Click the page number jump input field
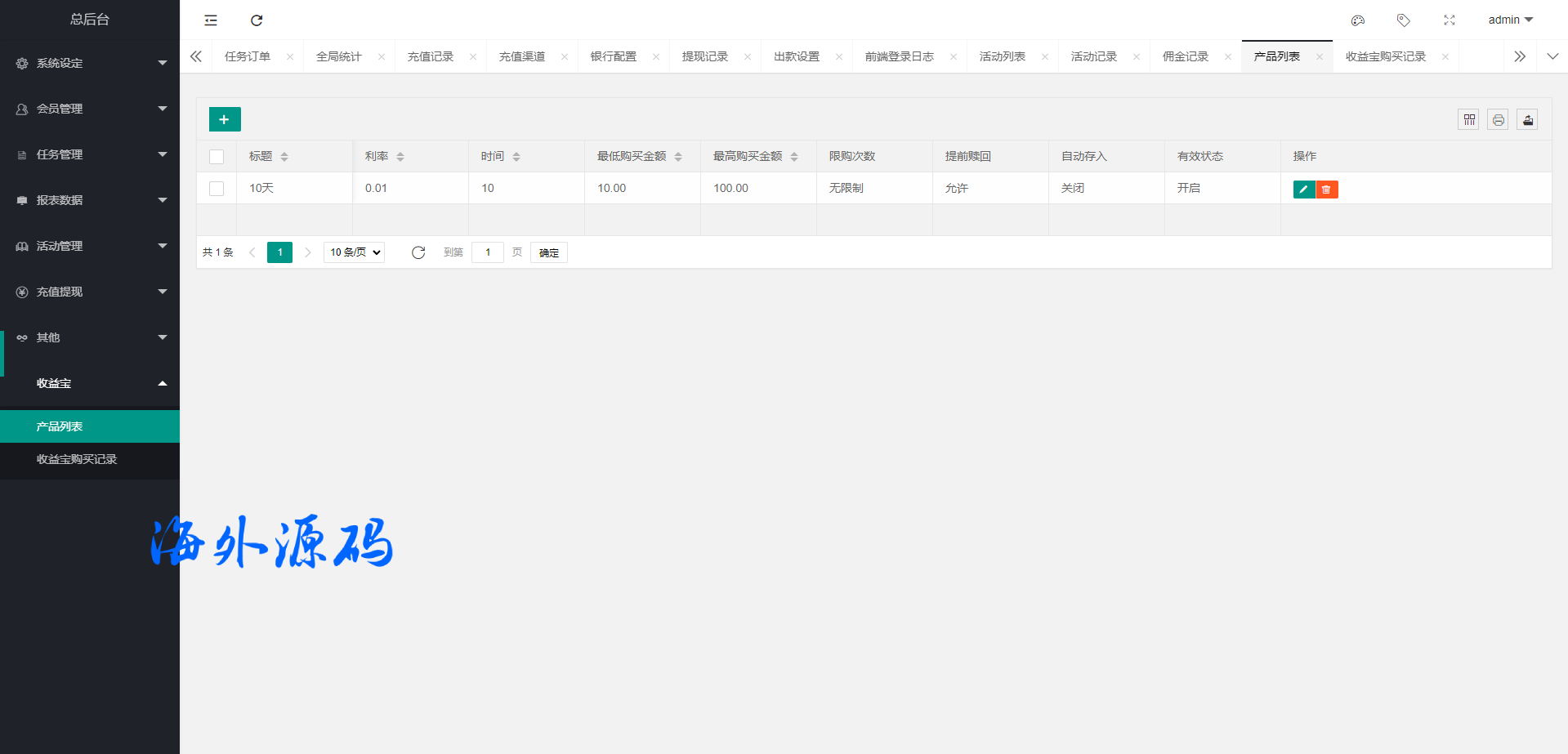Viewport: 1568px width, 754px height. 488,252
